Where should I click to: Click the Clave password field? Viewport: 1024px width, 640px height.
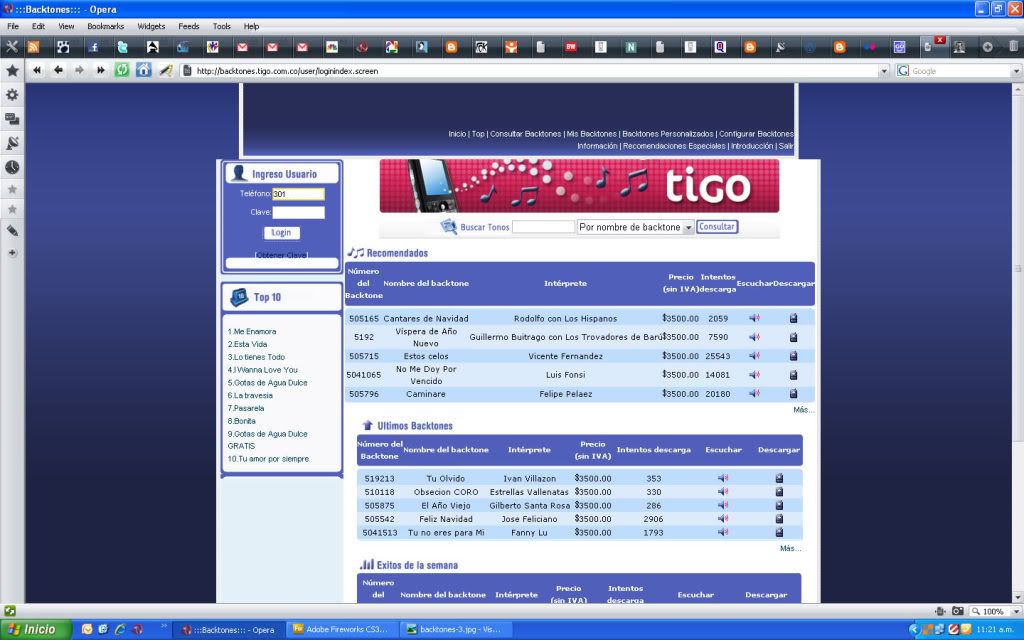pyautogui.click(x=298, y=212)
